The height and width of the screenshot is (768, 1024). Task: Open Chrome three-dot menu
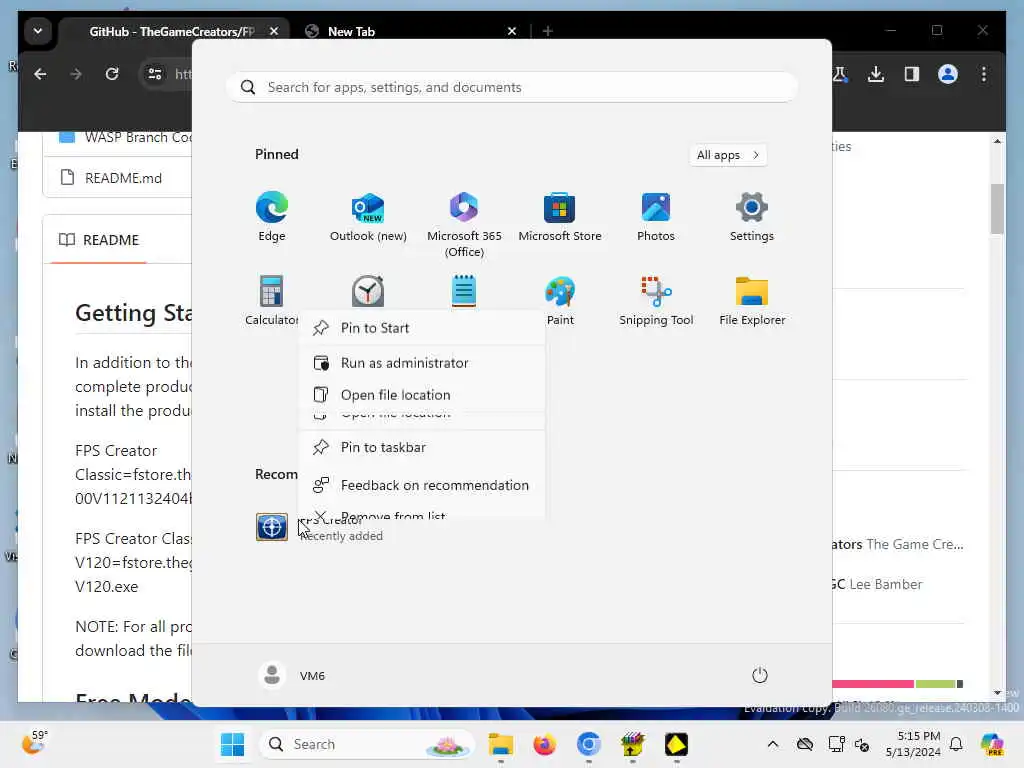point(984,74)
